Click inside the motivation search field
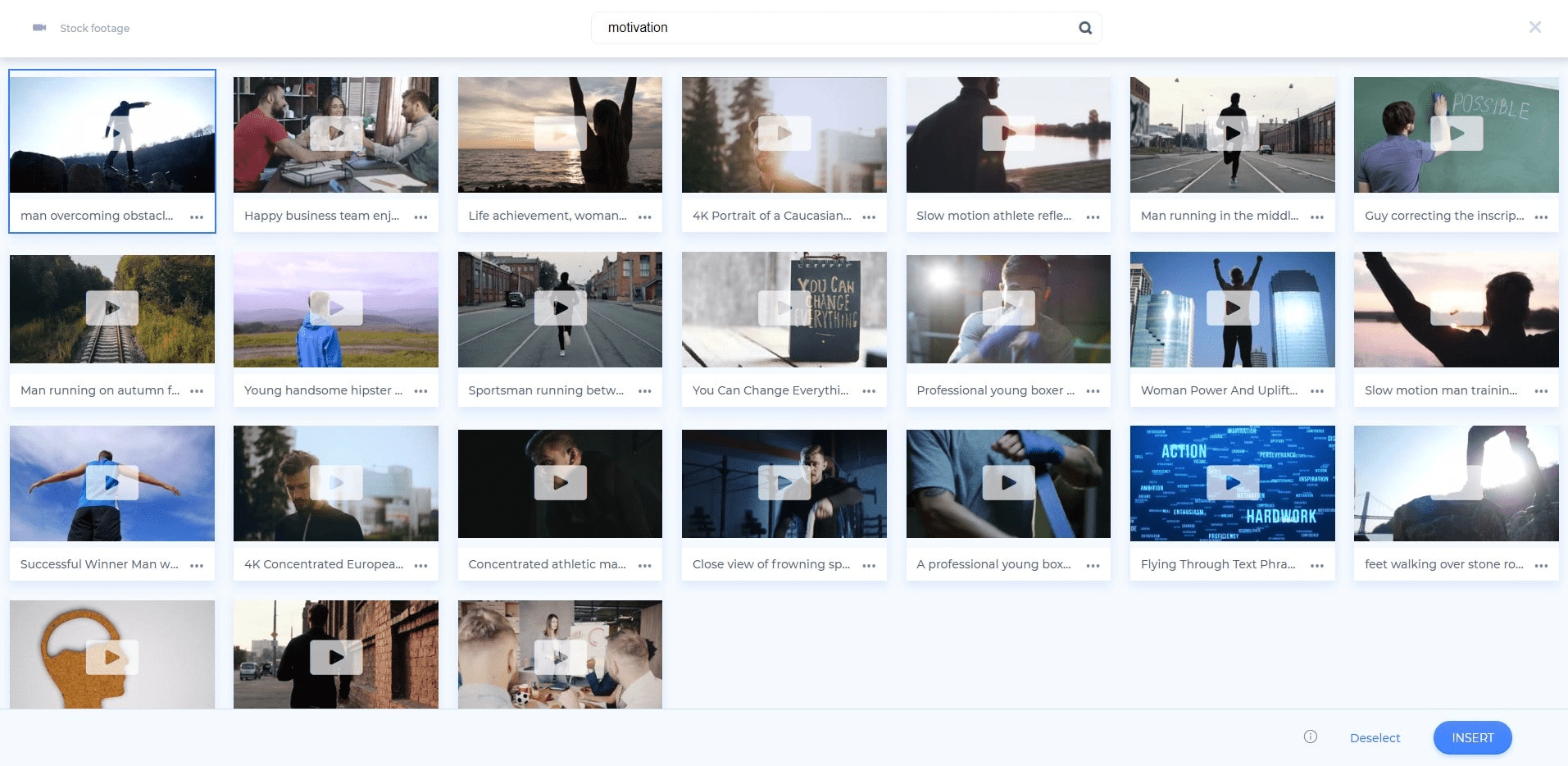This screenshot has width=1568, height=766. [x=820, y=27]
